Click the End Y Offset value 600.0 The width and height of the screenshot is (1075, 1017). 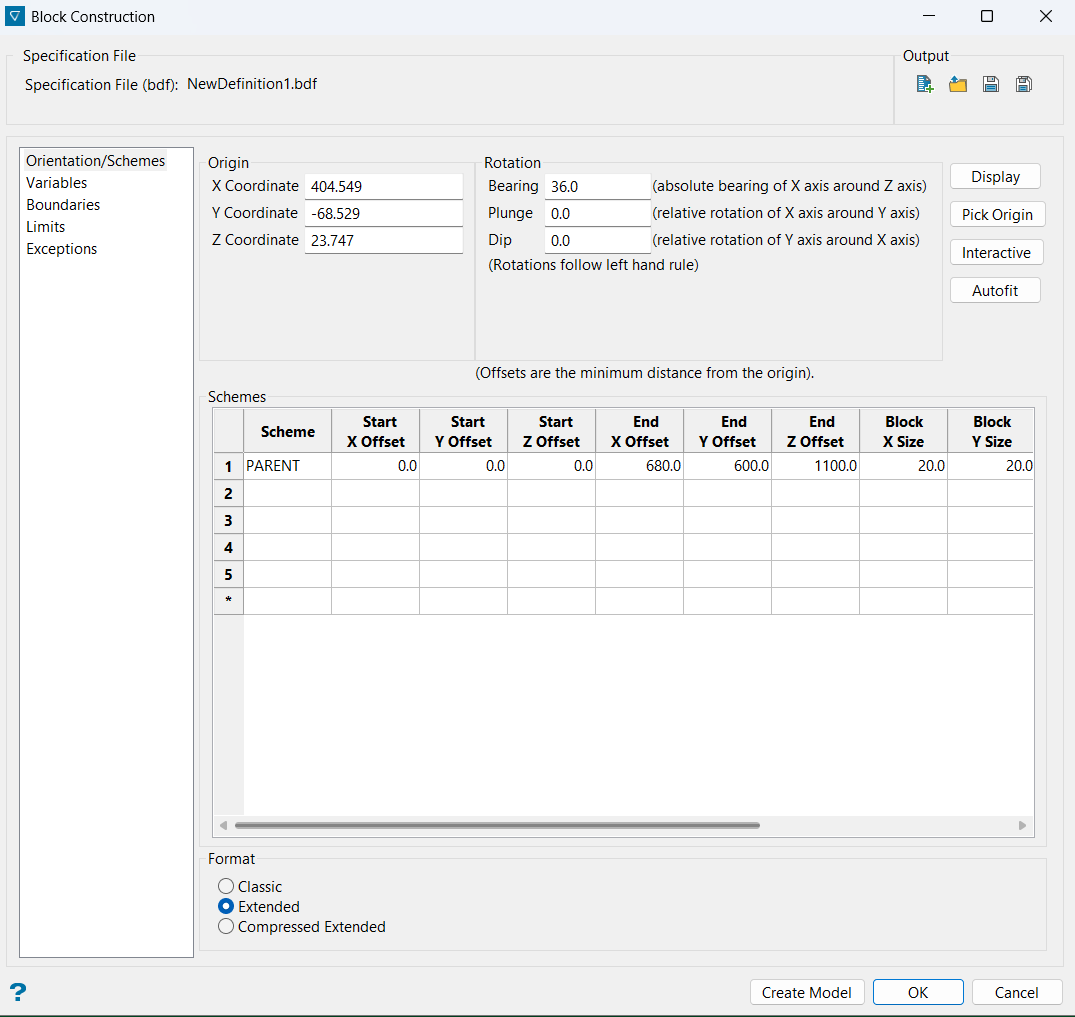(727, 466)
